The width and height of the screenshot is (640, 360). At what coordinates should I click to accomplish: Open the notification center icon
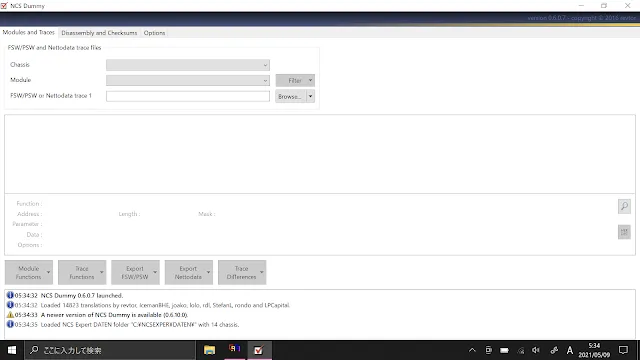click(623, 350)
